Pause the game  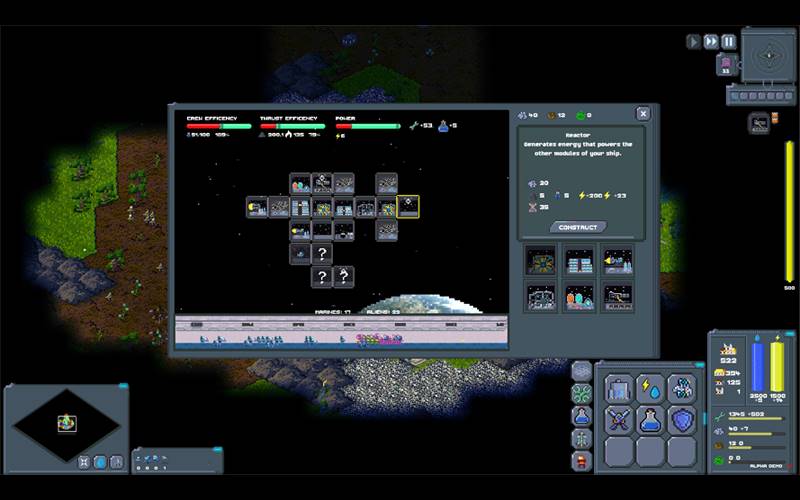[x=729, y=41]
